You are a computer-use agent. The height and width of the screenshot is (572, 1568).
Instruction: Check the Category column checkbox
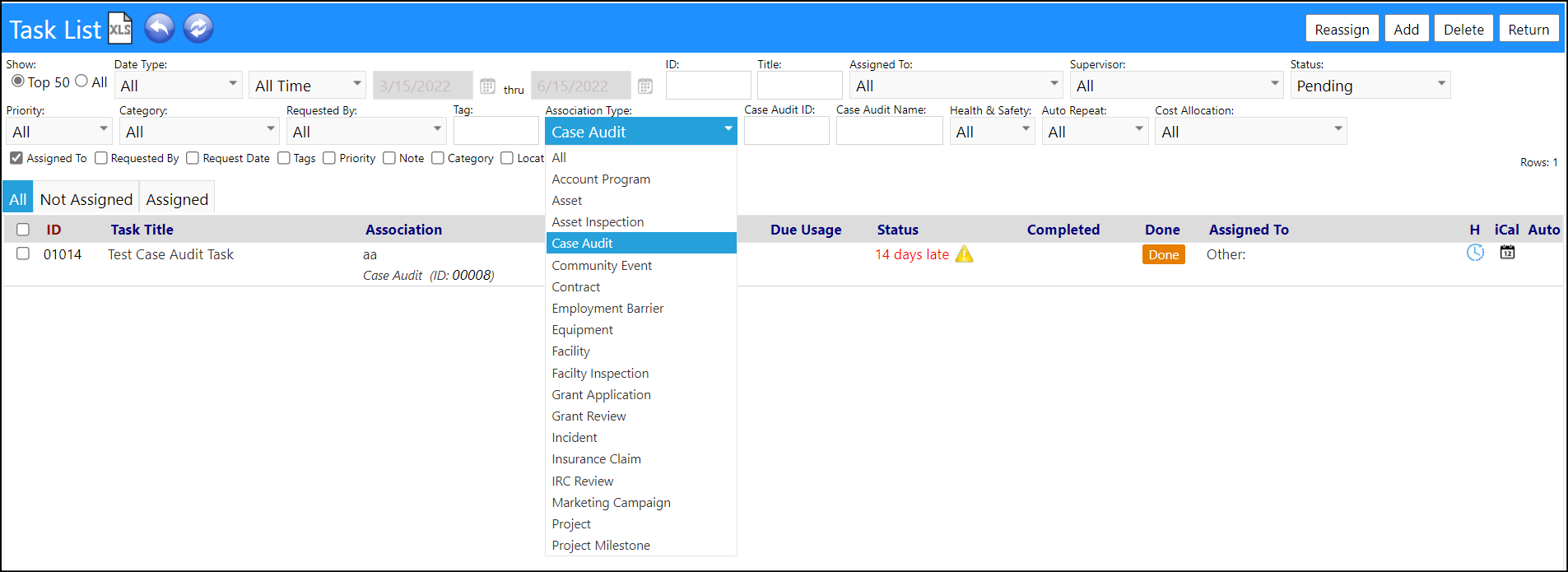(438, 158)
